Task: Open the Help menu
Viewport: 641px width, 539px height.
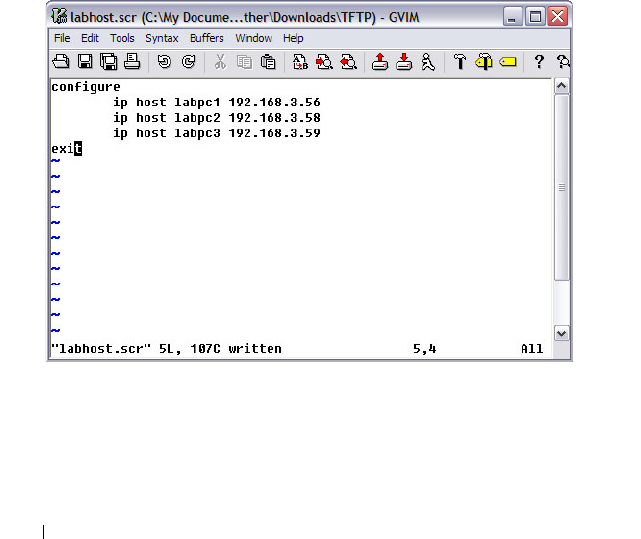Action: (293, 38)
